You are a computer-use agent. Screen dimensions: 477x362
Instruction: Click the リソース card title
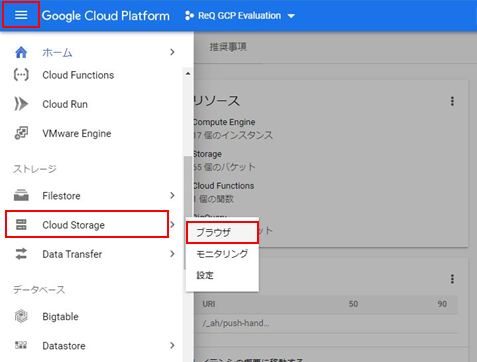click(217, 101)
